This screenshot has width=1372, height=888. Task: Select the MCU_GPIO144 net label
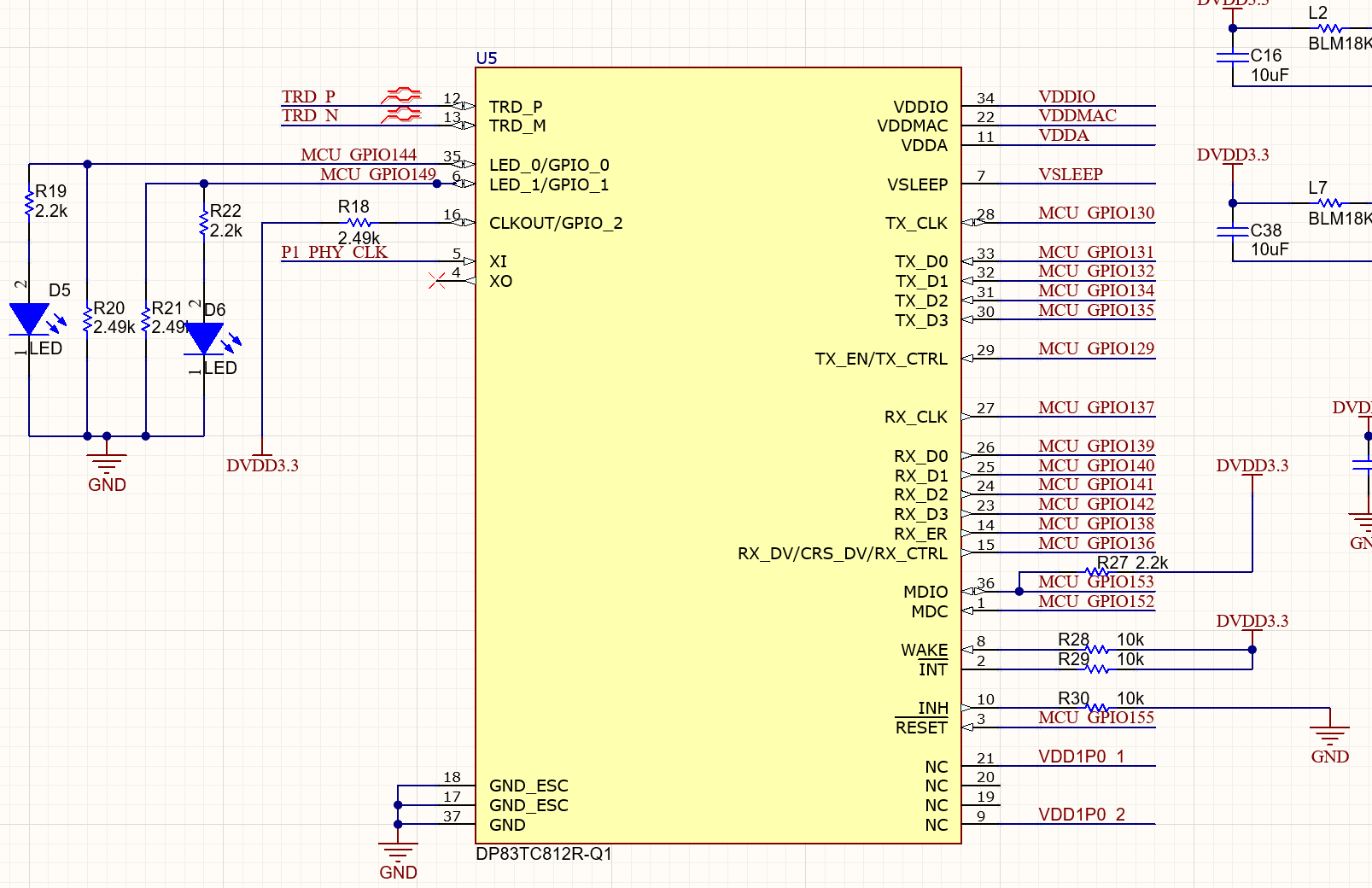click(359, 155)
